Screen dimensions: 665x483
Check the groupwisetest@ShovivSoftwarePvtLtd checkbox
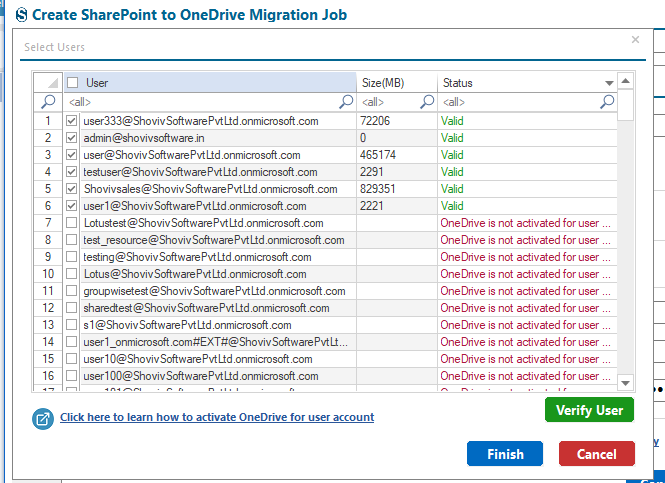pos(72,290)
